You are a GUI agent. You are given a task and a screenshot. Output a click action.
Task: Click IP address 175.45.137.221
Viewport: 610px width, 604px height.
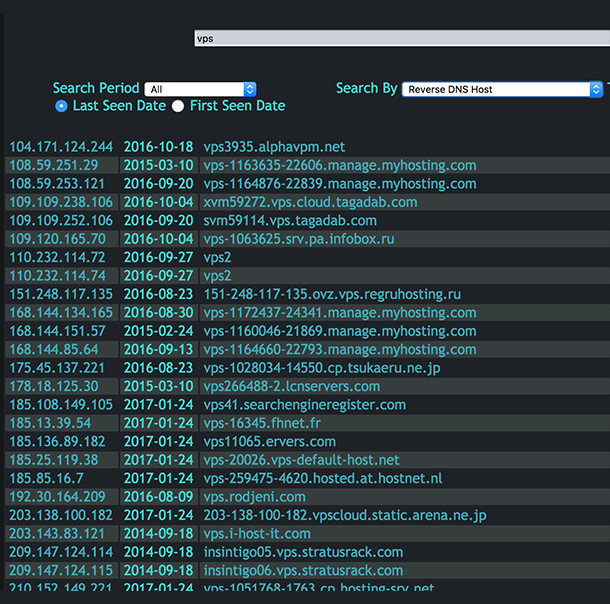point(57,368)
